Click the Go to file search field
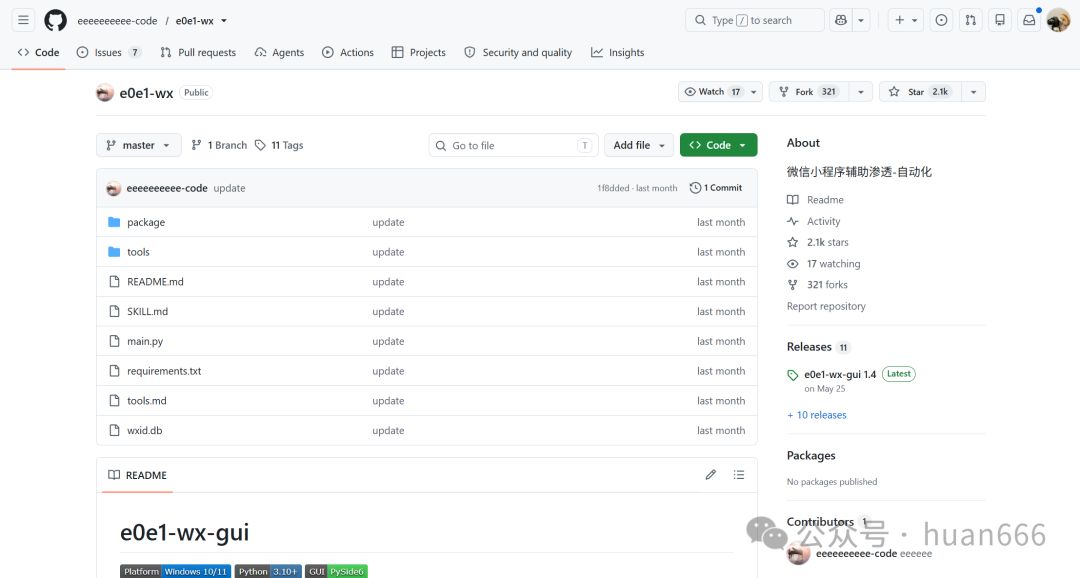The width and height of the screenshot is (1080, 578). [x=513, y=145]
